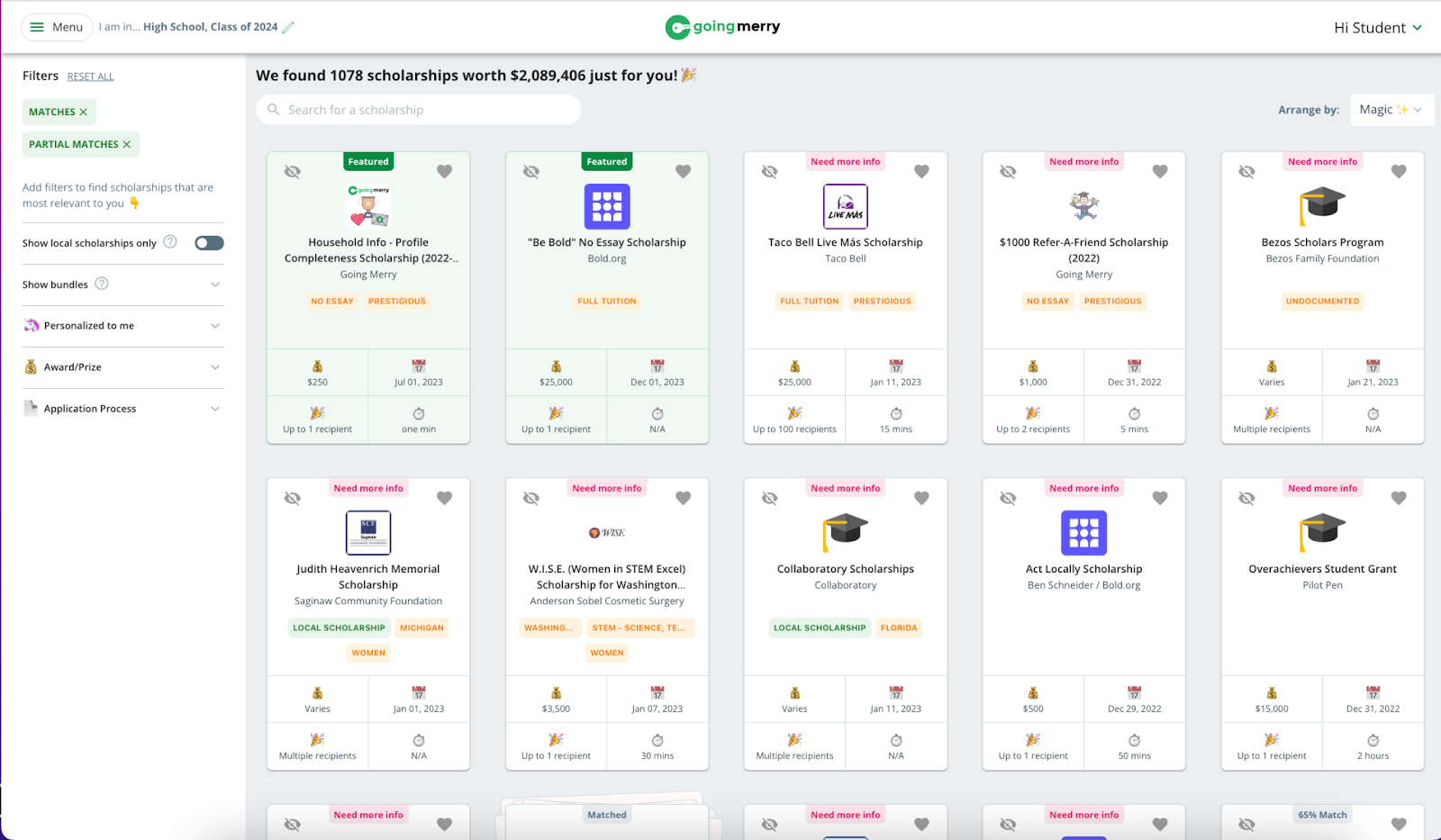This screenshot has width=1441, height=840.
Task: Click the UNDOCUMENTED tag on Bezos card
Action: [1322, 302]
